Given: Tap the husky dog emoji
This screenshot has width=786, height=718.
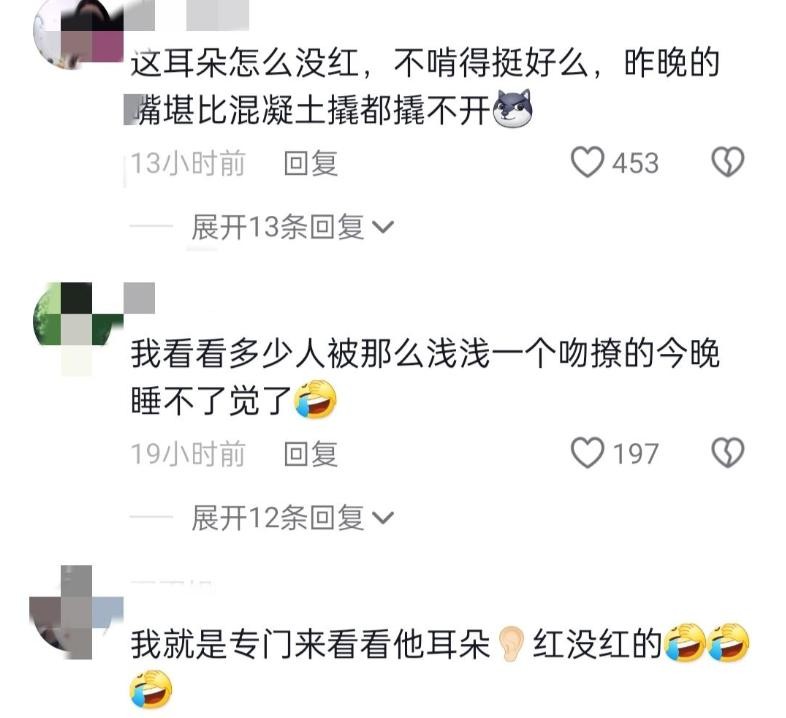Looking at the screenshot, I should pyautogui.click(x=512, y=108).
